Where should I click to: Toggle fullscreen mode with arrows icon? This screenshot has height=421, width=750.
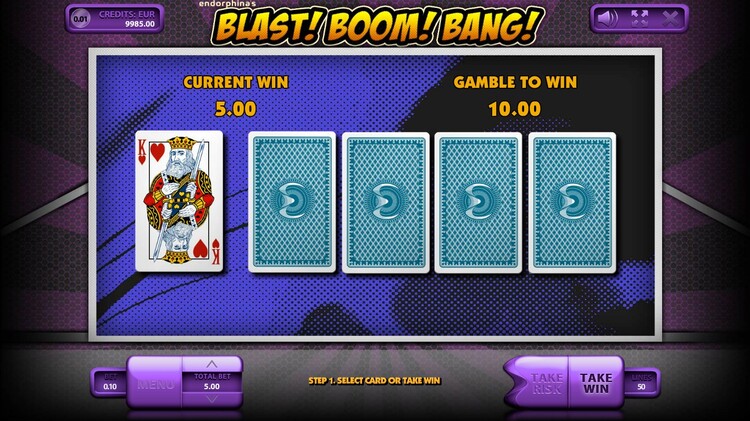640,19
